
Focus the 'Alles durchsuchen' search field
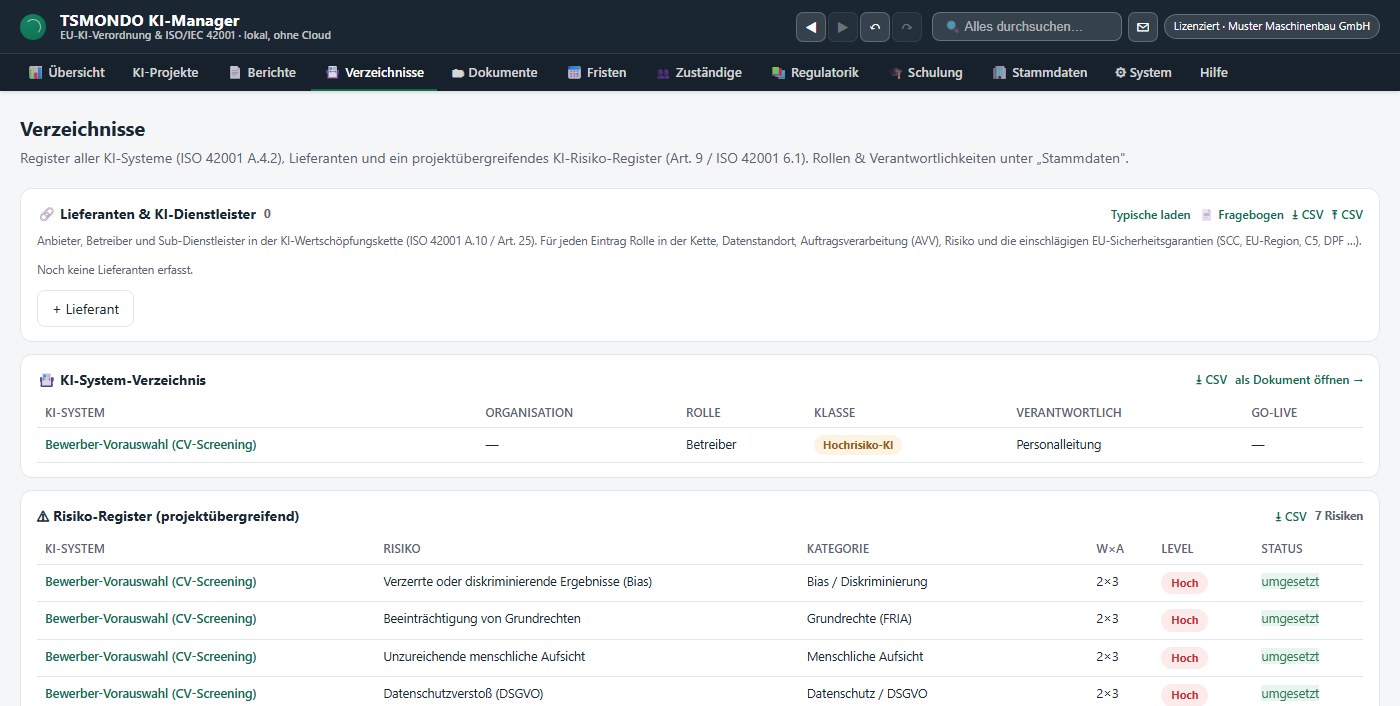click(1027, 27)
